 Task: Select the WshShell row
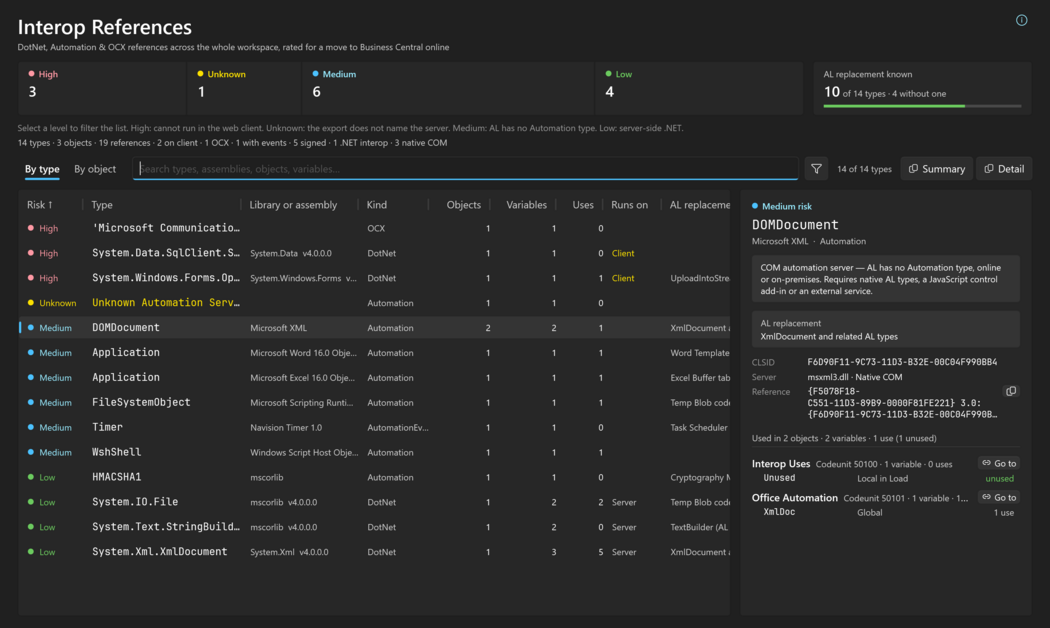coord(374,452)
